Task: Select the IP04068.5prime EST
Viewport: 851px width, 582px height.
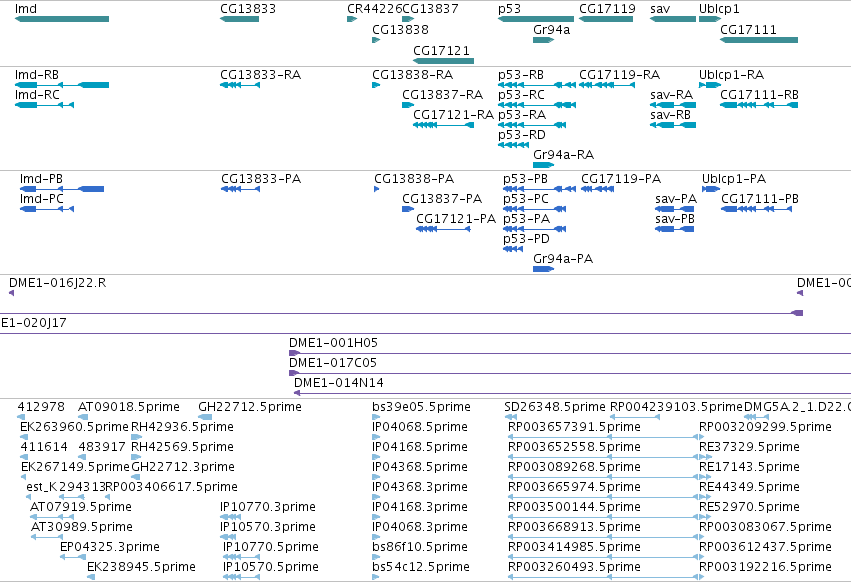Action: point(376,437)
